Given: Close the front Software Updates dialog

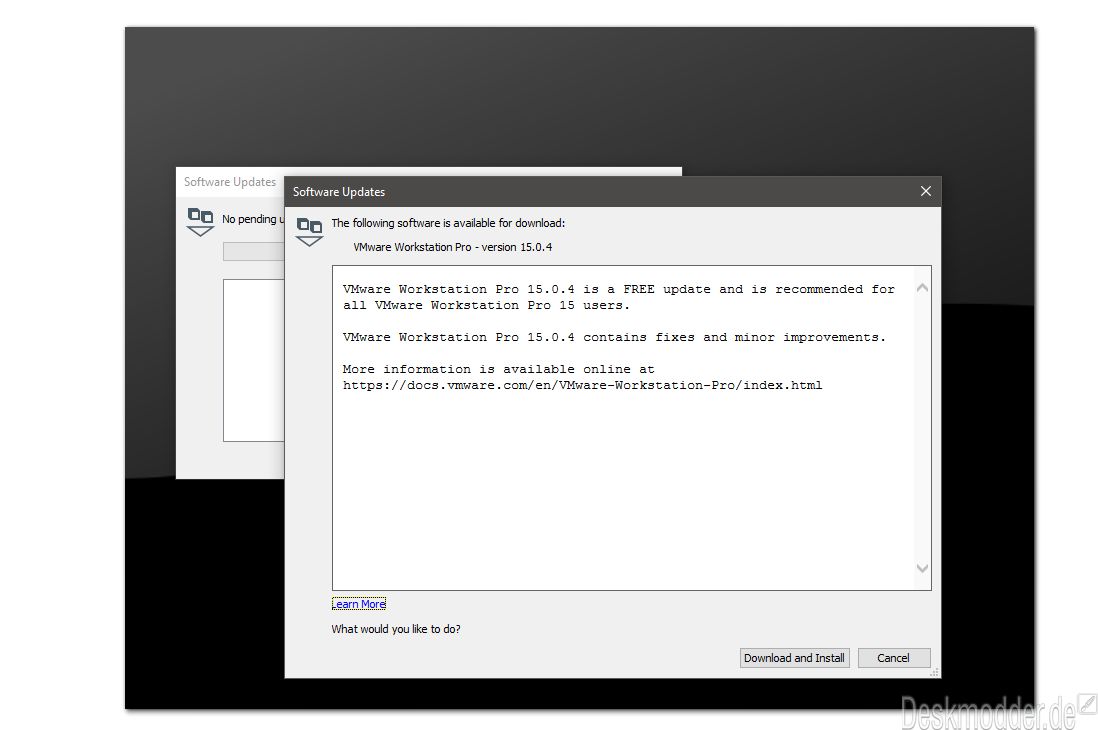Looking at the screenshot, I should (x=926, y=191).
